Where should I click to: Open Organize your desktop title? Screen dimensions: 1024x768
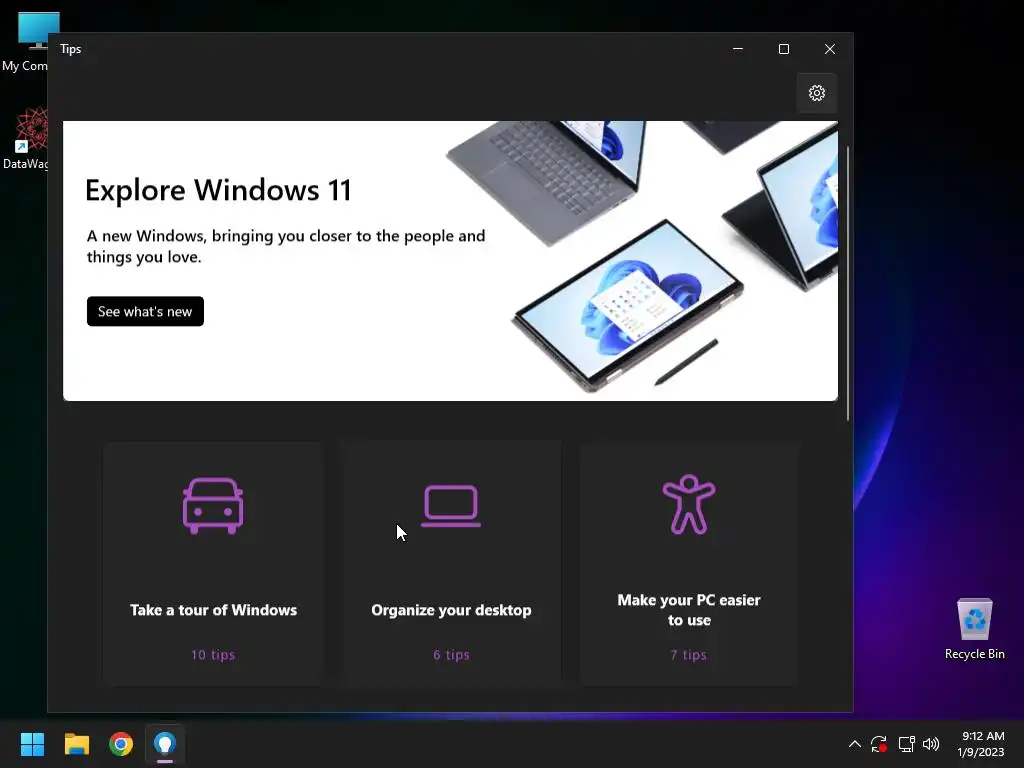[x=451, y=610]
